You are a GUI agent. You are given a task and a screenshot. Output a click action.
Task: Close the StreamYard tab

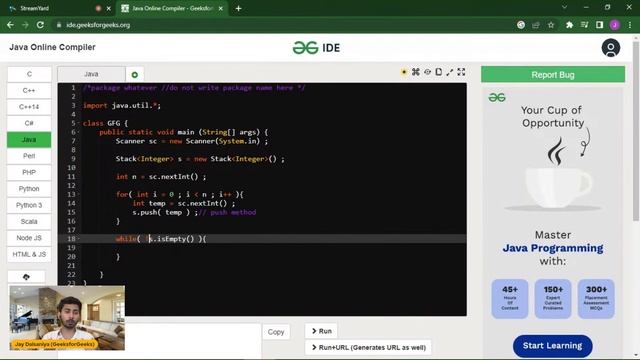click(x=109, y=8)
